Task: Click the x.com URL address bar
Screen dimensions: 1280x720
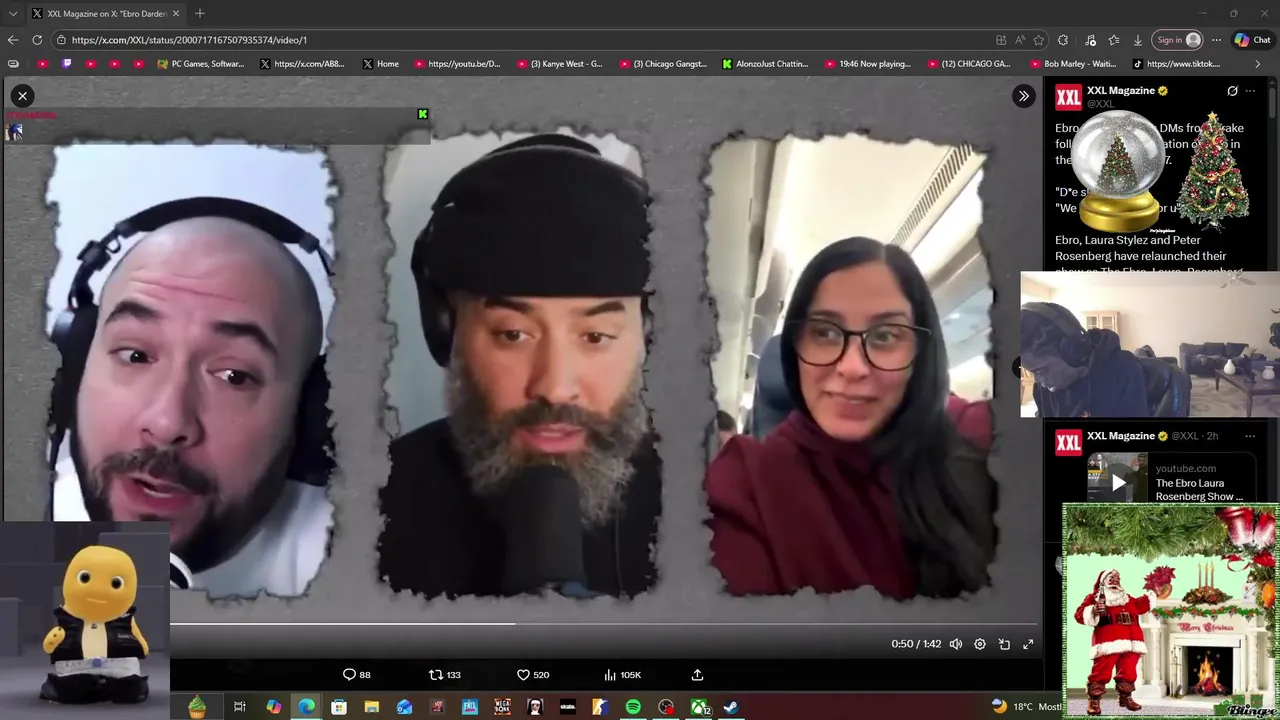Action: [x=520, y=40]
